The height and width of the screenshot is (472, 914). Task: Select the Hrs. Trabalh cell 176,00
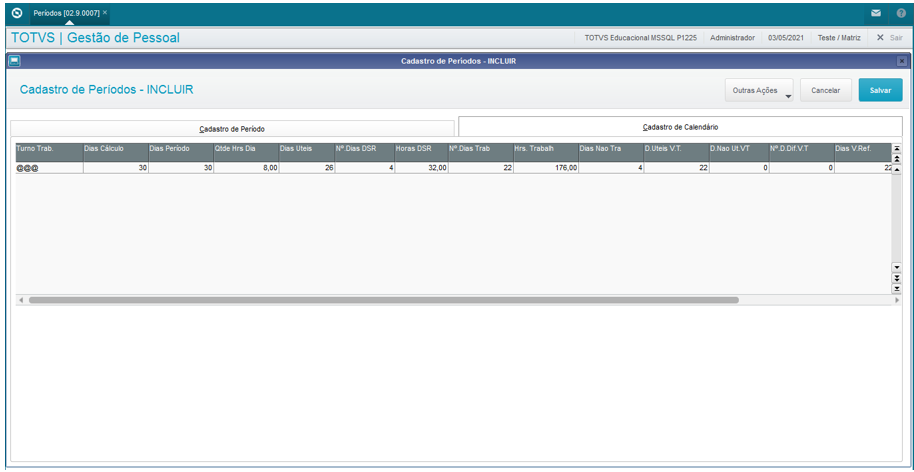[546, 168]
